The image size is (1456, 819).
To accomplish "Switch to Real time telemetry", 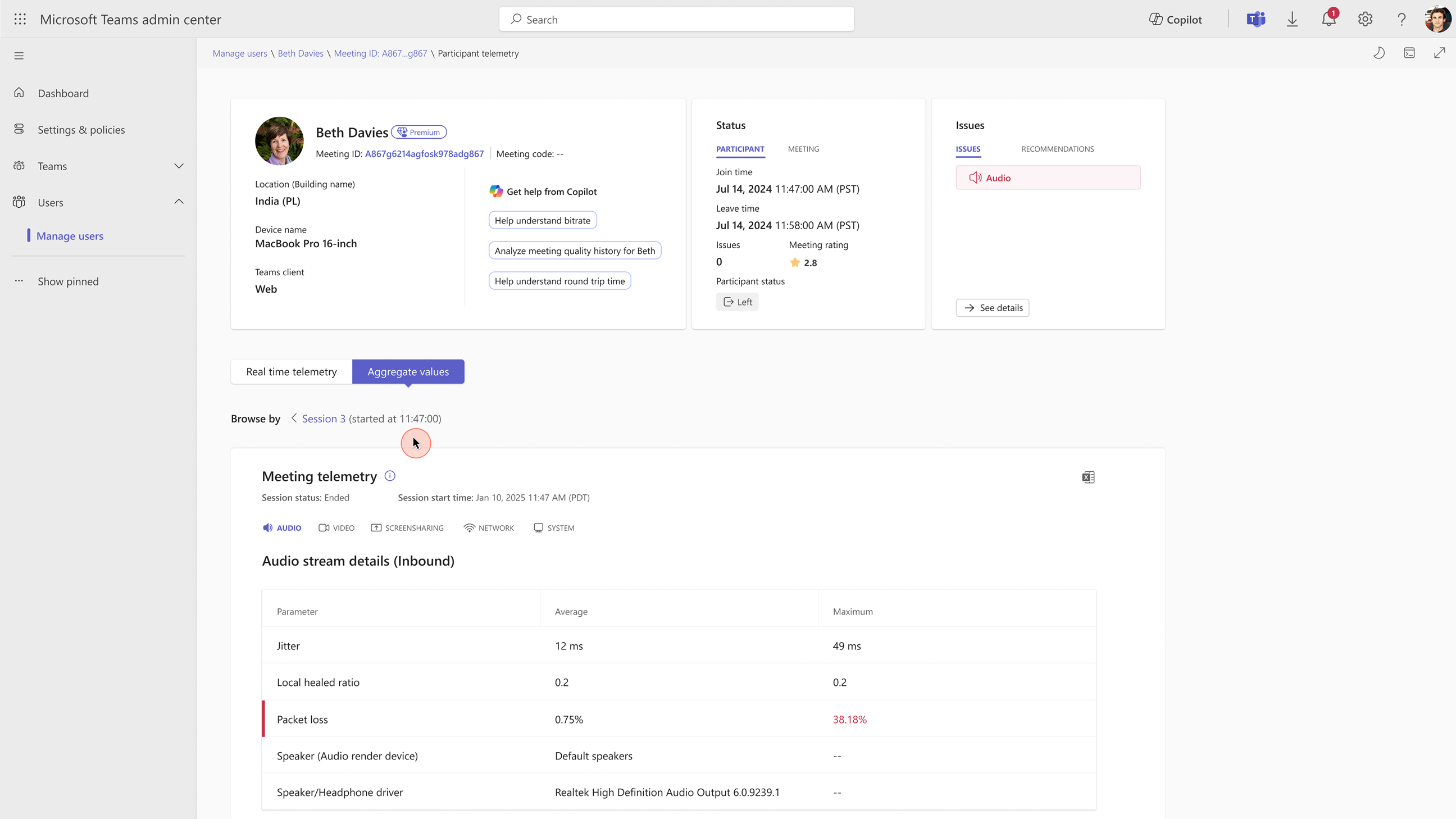I will click(292, 372).
